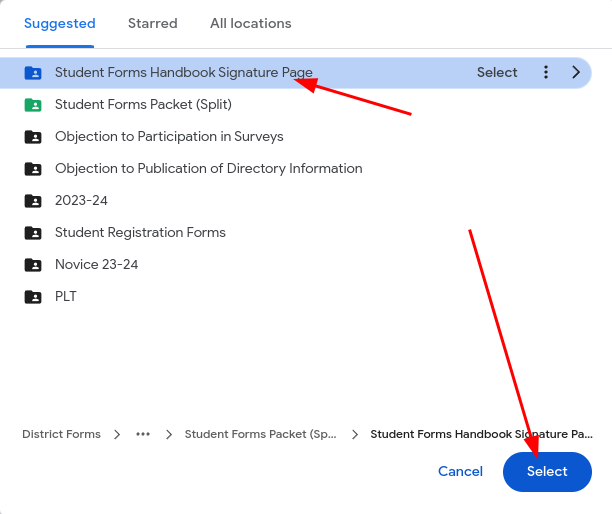Cancel the folder picker dialog
612x514 pixels.
pyautogui.click(x=460, y=471)
